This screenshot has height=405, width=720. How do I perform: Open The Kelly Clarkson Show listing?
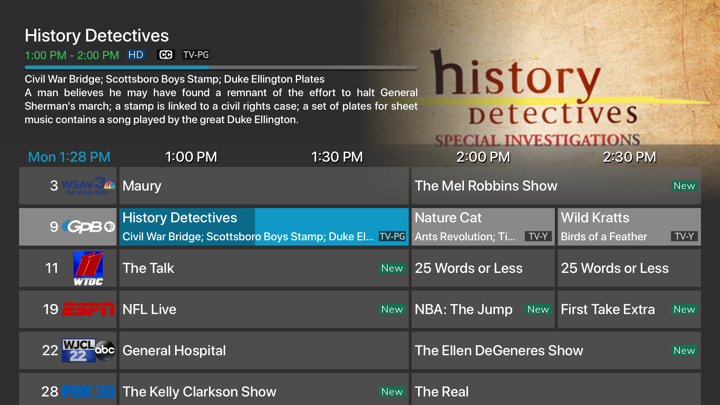(264, 389)
